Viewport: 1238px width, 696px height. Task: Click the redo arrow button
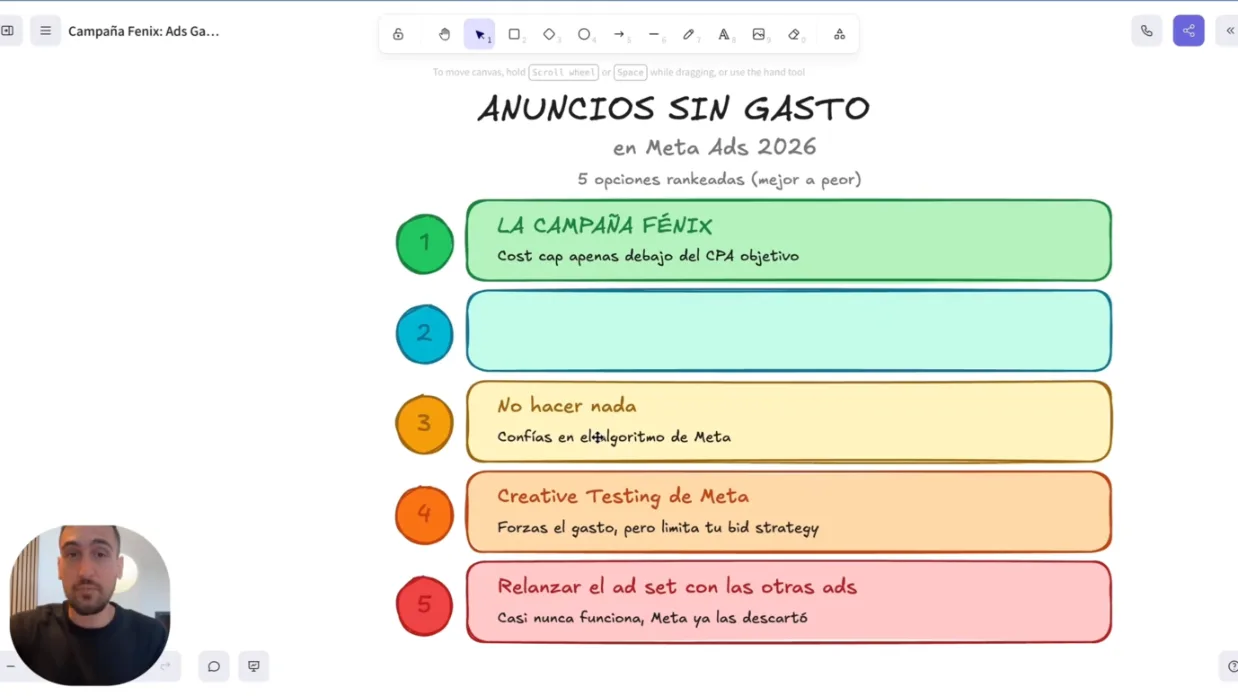pos(166,666)
